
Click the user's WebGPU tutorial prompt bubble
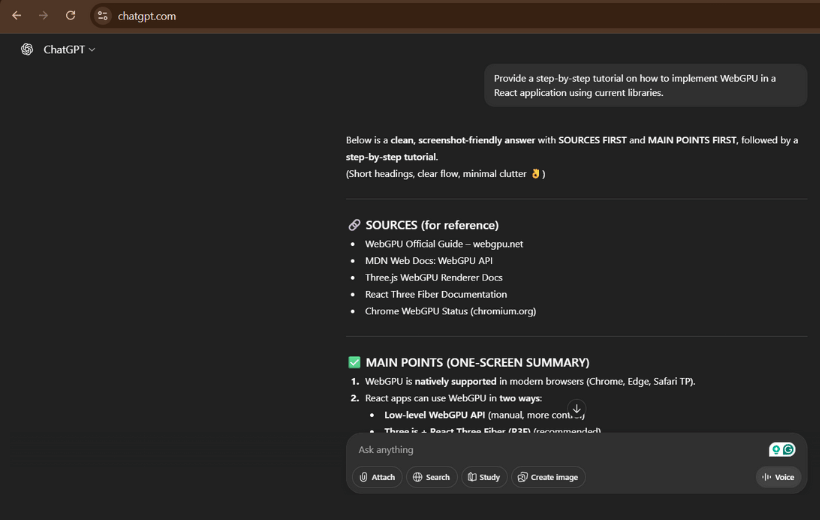(645, 85)
